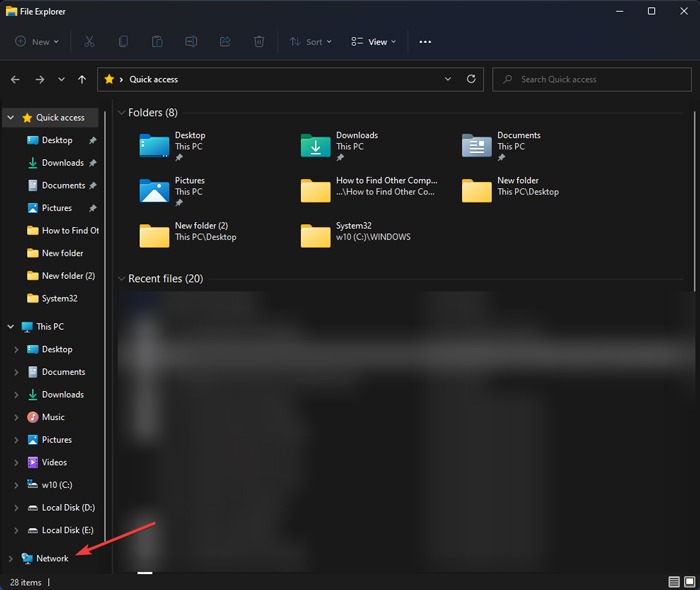The height and width of the screenshot is (590, 700).
Task: Open the Pictures folder tile
Action: [x=172, y=191]
